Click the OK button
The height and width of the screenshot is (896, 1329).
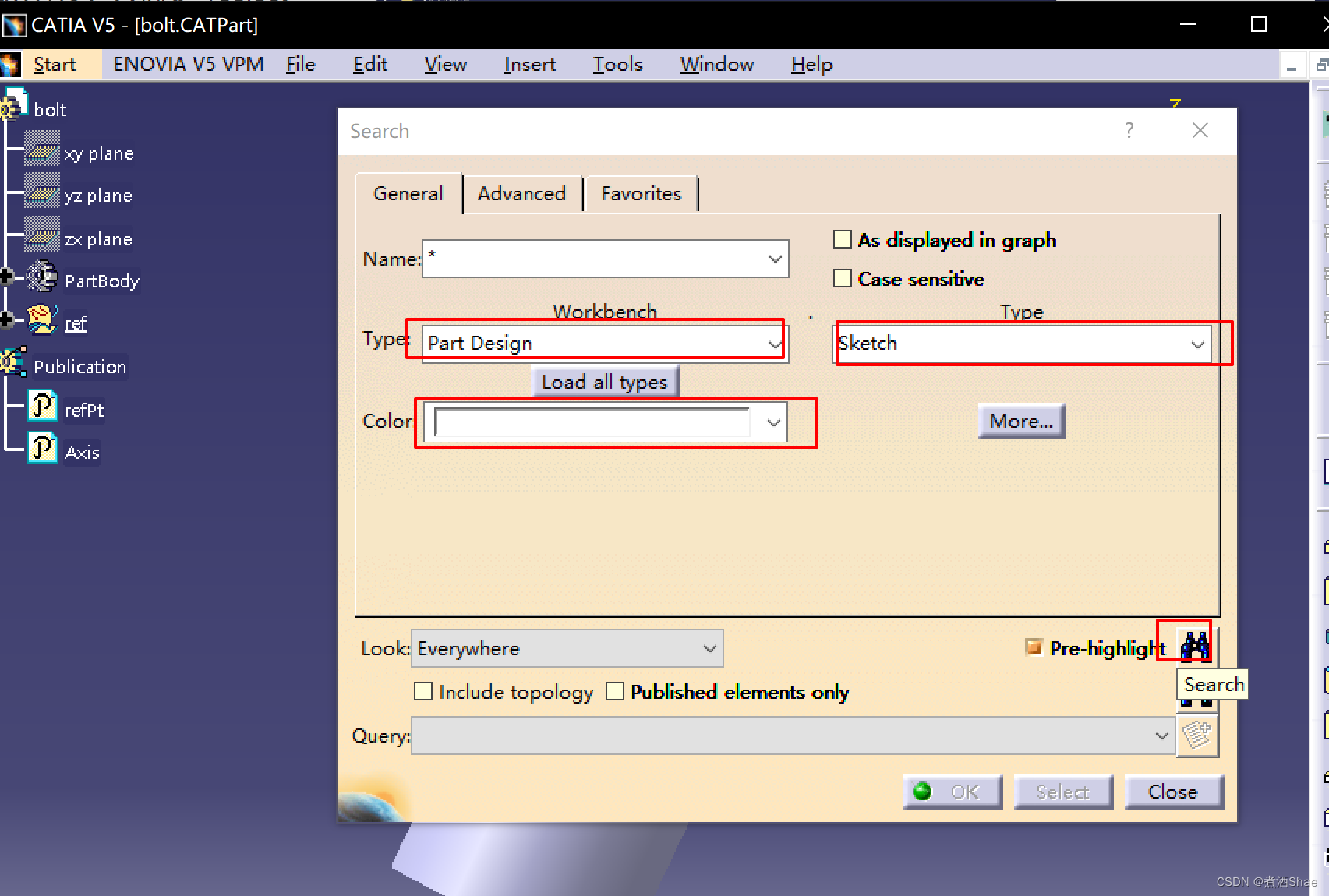[953, 792]
